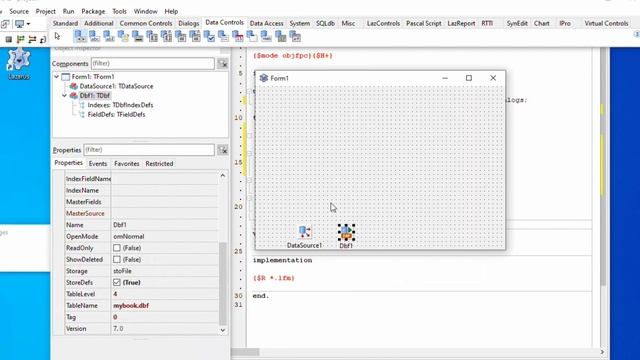Click the Step Over debug icon
The height and width of the screenshot is (360, 640).
tap(32, 39)
